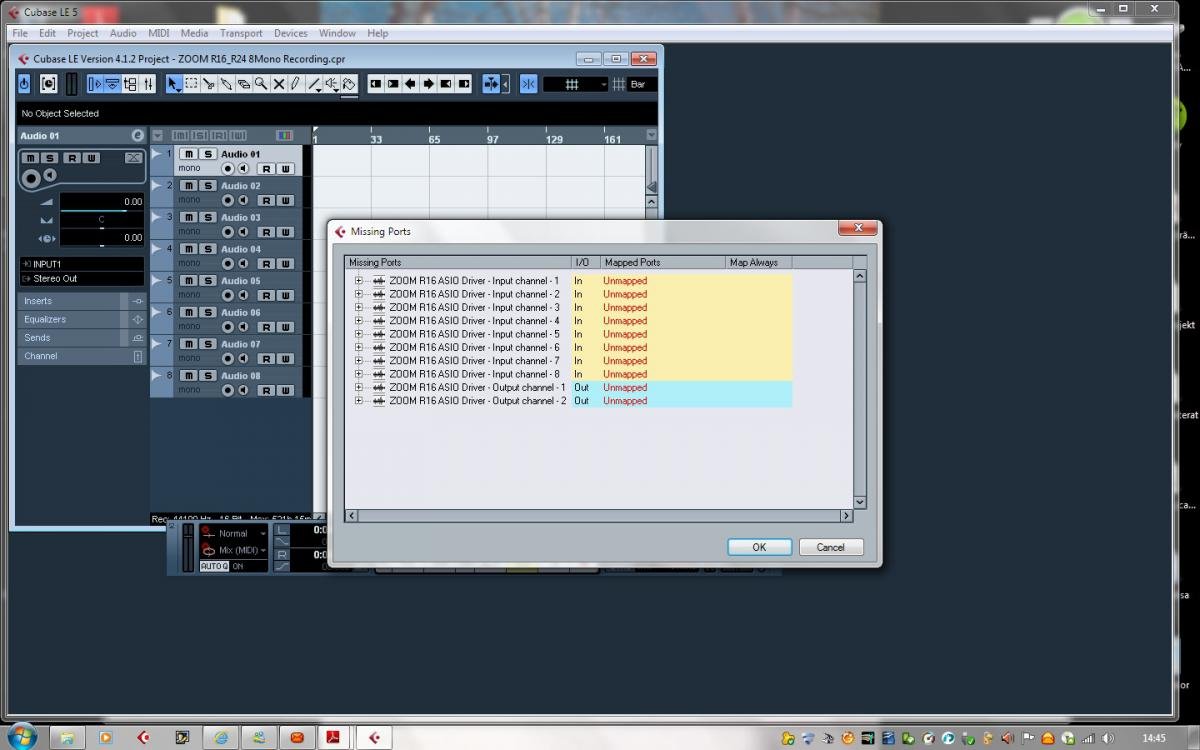Expand ZOOM R16 Input channel - 1
Image resolution: width=1200 pixels, height=750 pixels.
coord(359,281)
